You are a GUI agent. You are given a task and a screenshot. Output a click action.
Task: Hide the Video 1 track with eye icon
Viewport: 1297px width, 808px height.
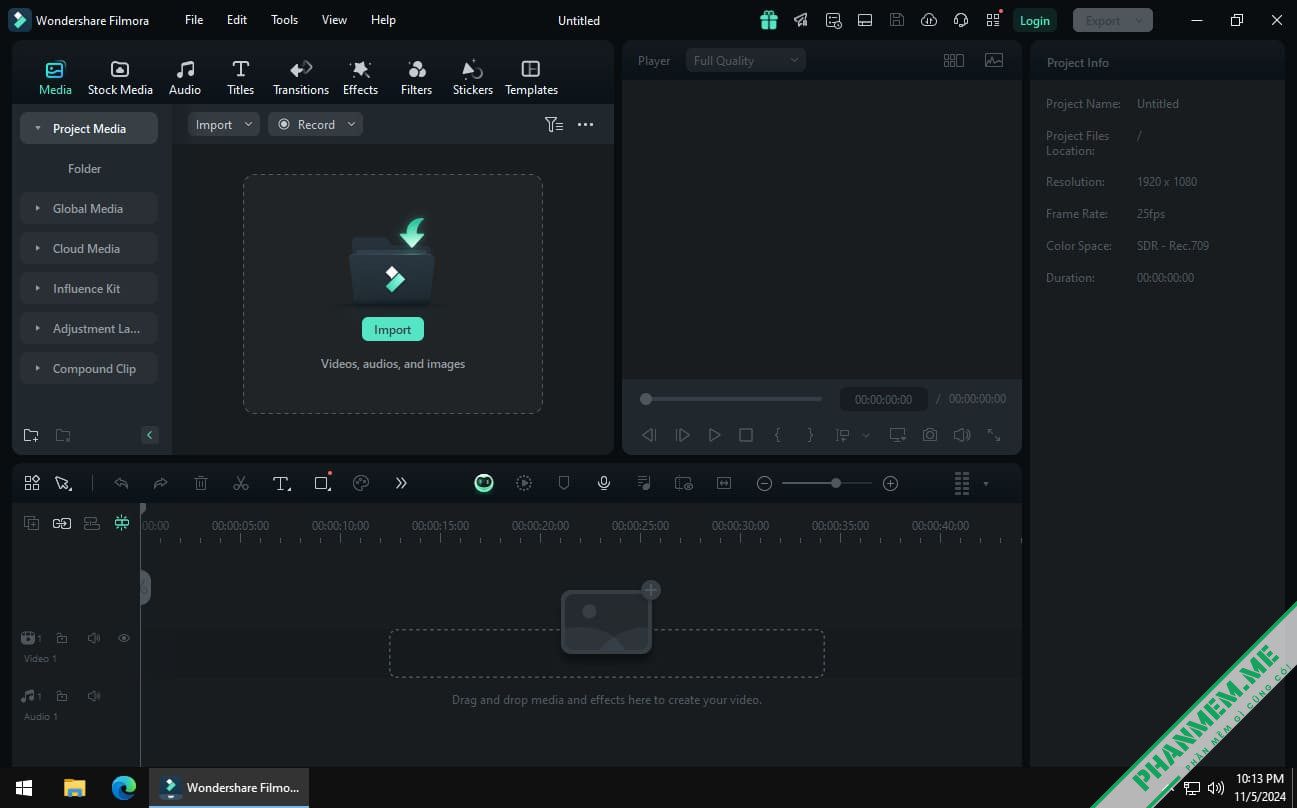(x=124, y=638)
